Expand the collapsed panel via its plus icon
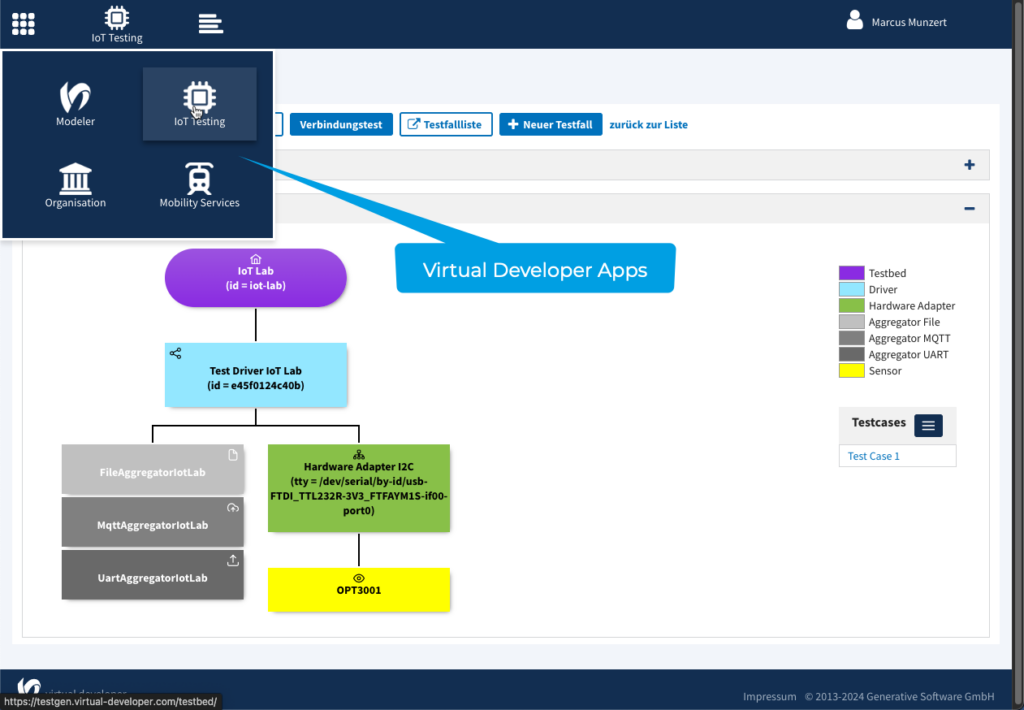Viewport: 1024px width, 710px height. coord(968,164)
